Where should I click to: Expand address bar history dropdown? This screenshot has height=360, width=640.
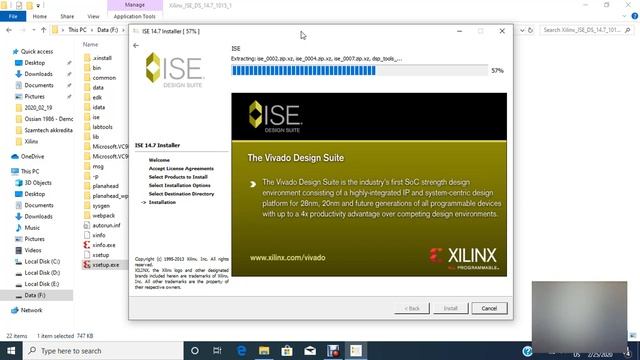pyautogui.click(x=522, y=30)
